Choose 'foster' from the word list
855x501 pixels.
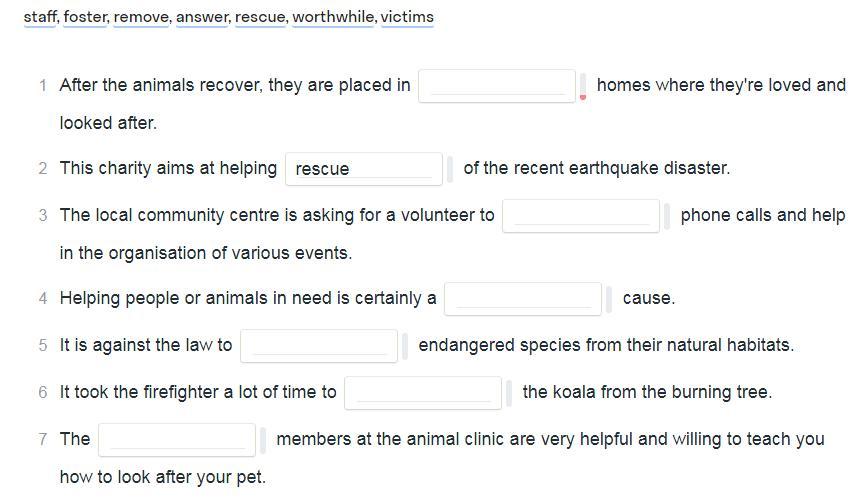coord(85,17)
